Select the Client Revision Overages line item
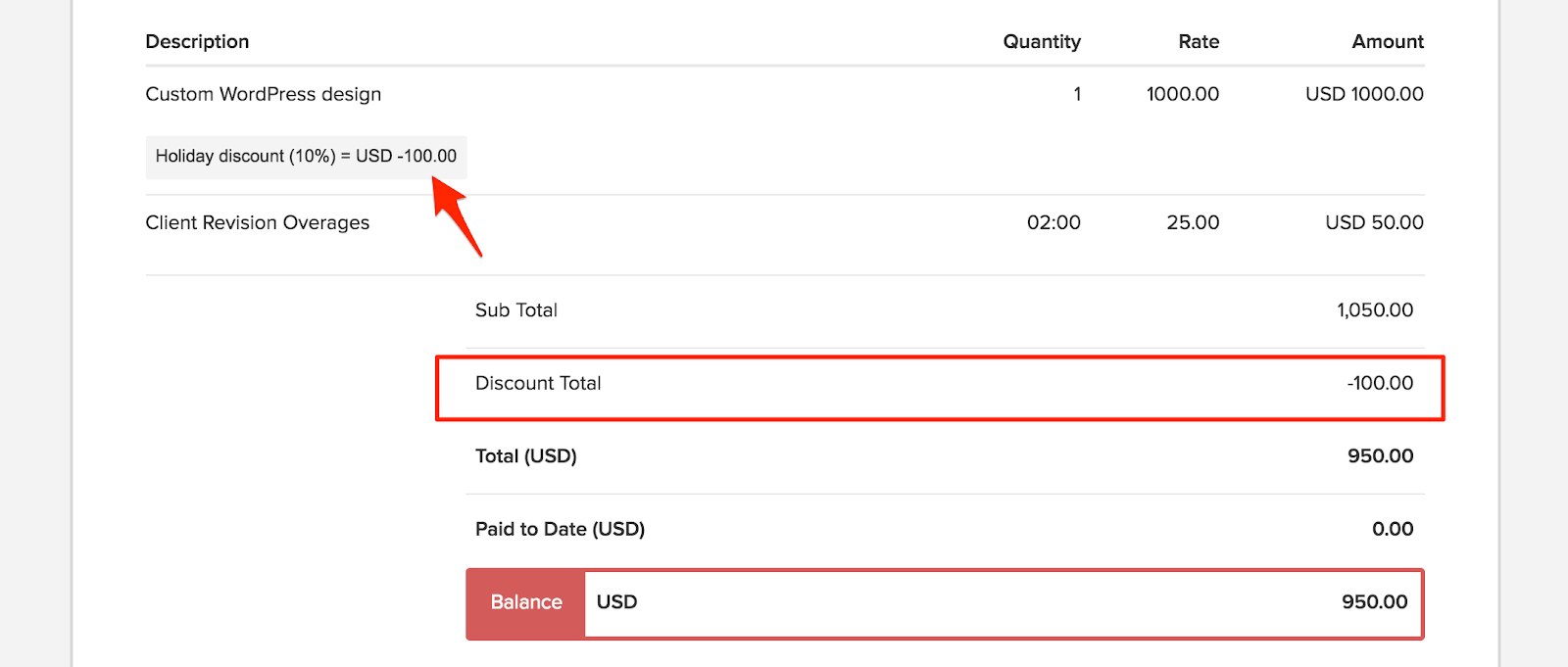Screen dimensions: 1568x667 258,222
